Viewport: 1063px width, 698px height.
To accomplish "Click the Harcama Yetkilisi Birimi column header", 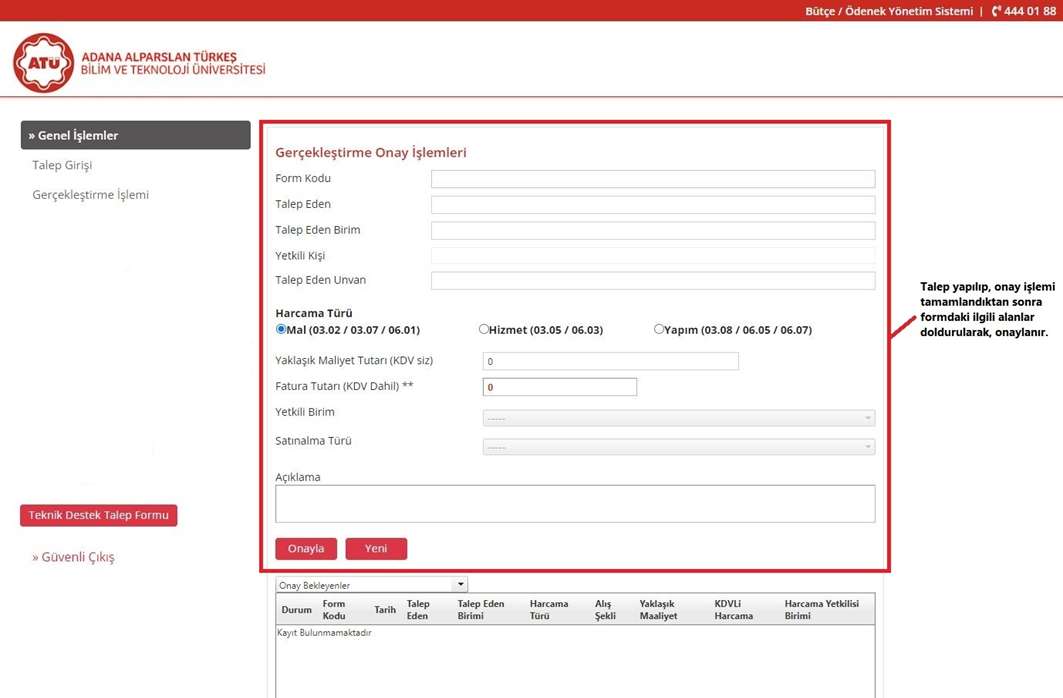I will [x=822, y=610].
